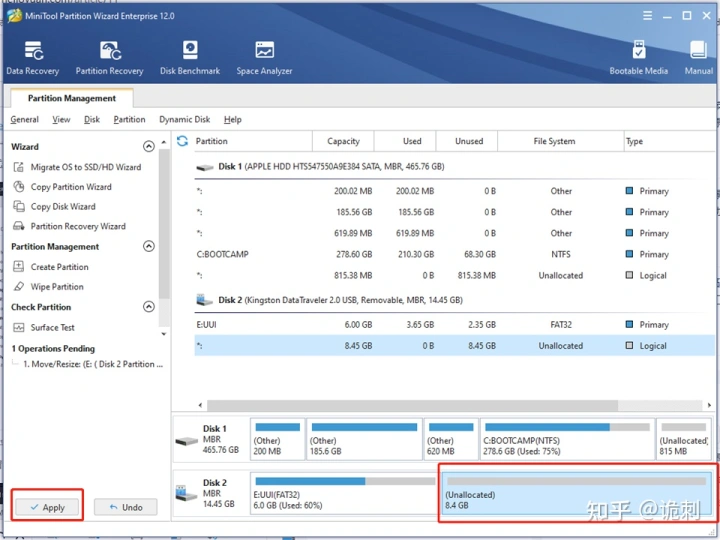This screenshot has width=720, height=540.
Task: Select the E:UUI partition row
Action: pyautogui.click(x=455, y=325)
